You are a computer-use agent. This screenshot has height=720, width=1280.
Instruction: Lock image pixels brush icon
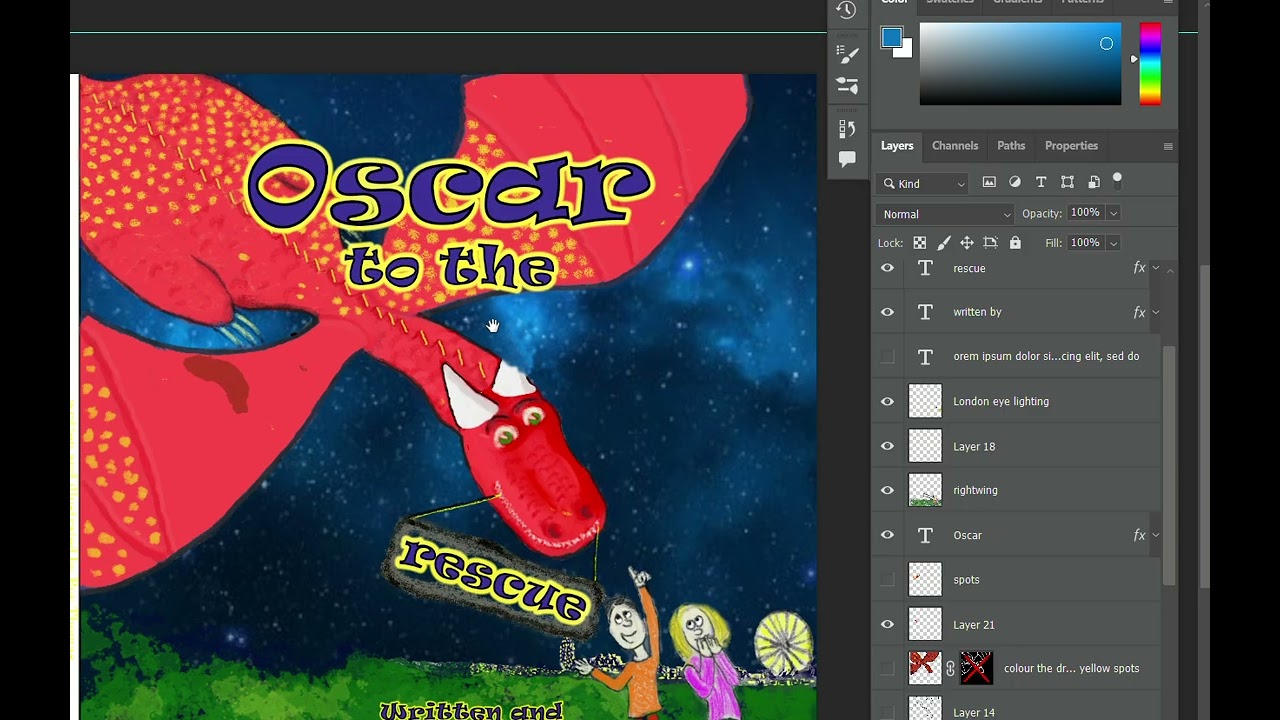[x=943, y=242]
